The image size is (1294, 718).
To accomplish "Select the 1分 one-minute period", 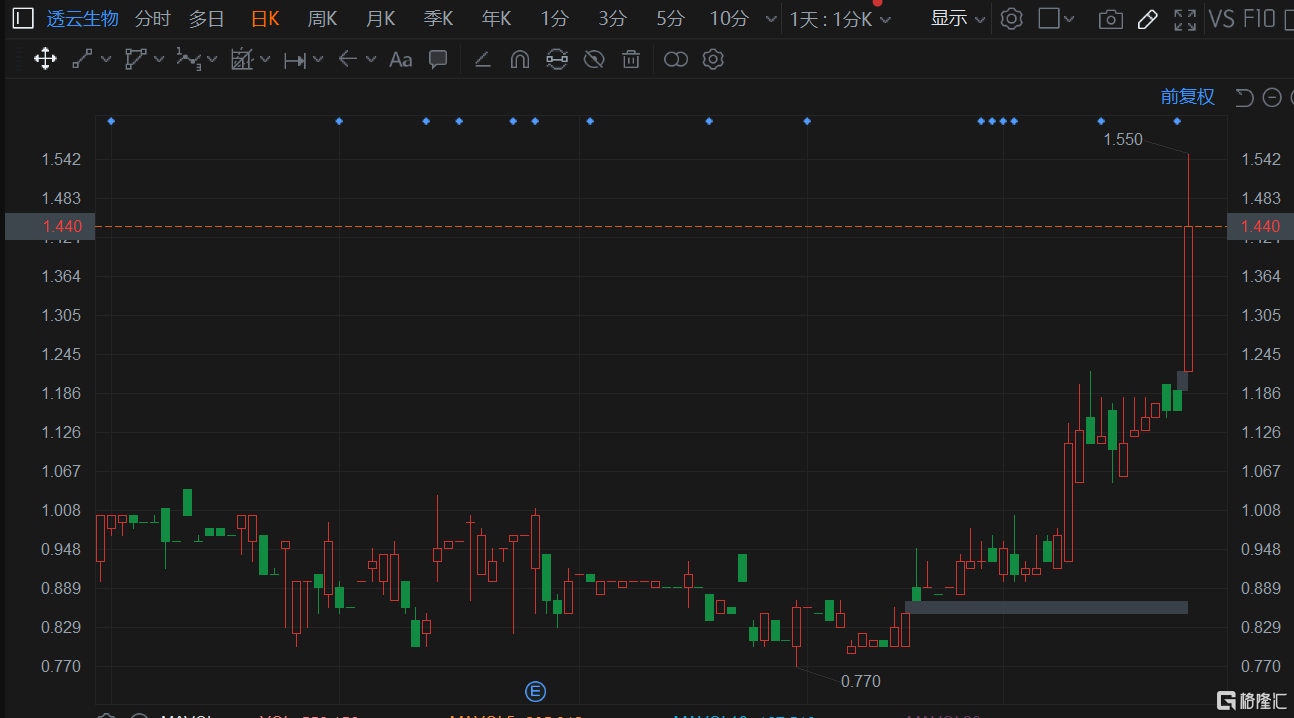I will point(554,18).
